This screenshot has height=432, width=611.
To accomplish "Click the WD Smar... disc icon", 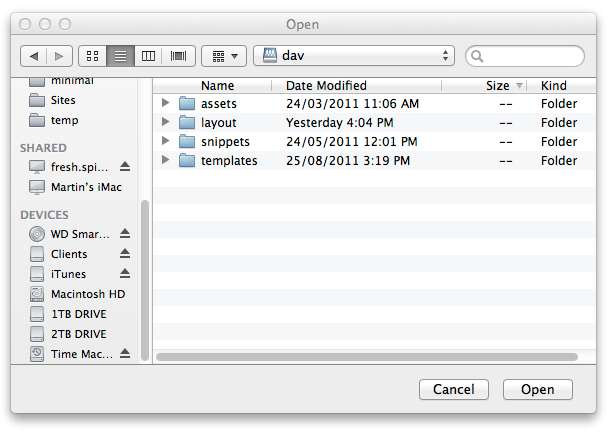I will coord(37,234).
